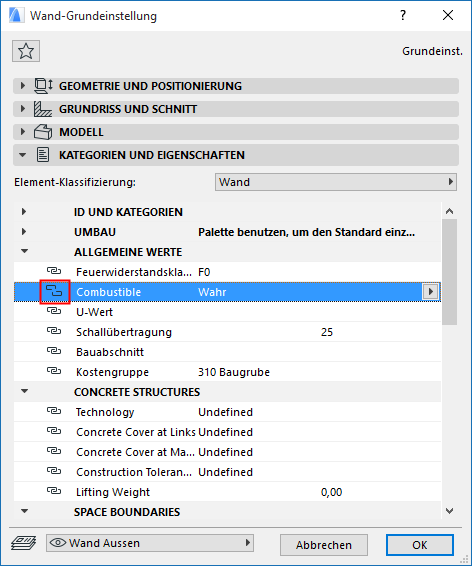This screenshot has height=566, width=472.
Task: Collapse the Allgemeine Werte group
Action: coord(24,251)
